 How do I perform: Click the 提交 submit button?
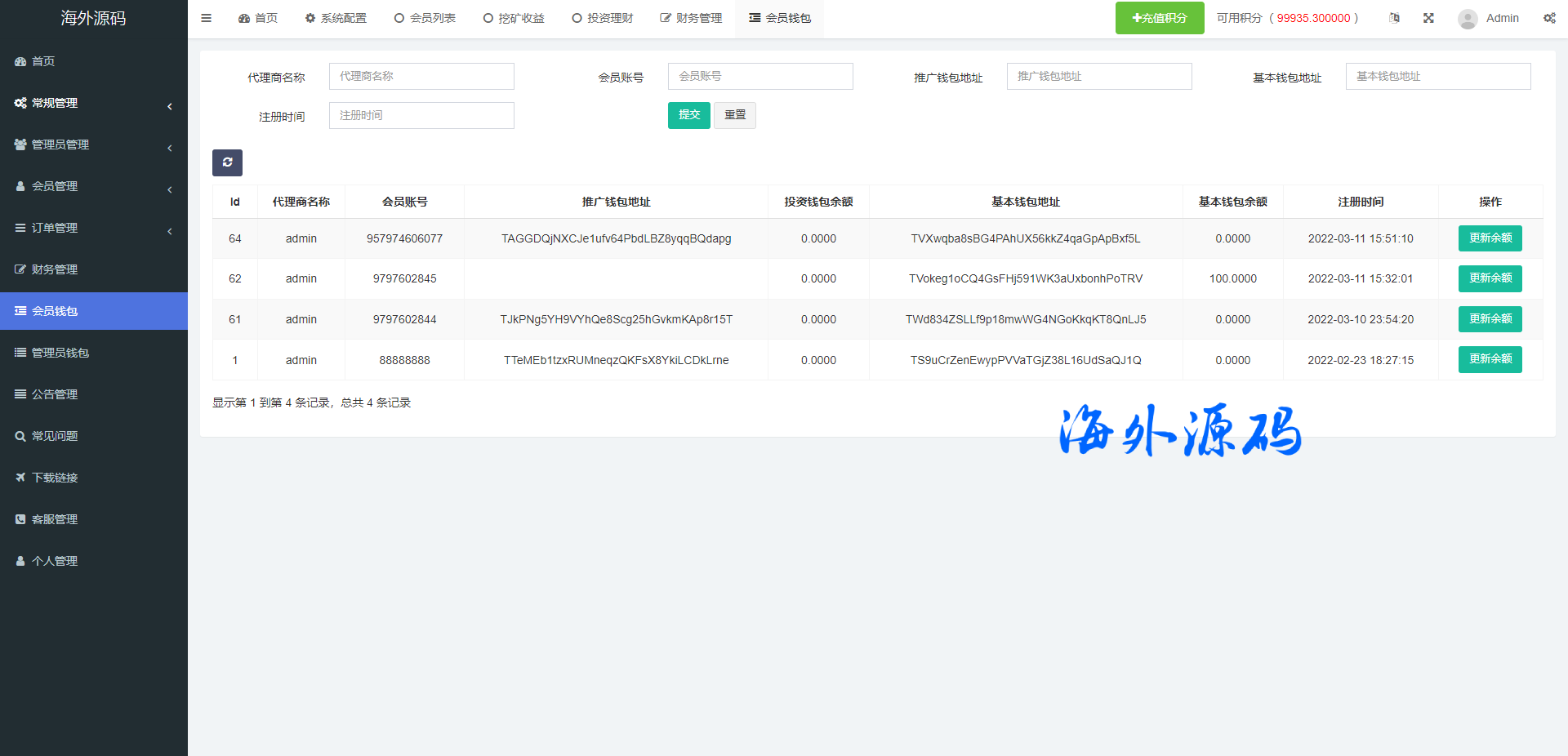click(688, 115)
